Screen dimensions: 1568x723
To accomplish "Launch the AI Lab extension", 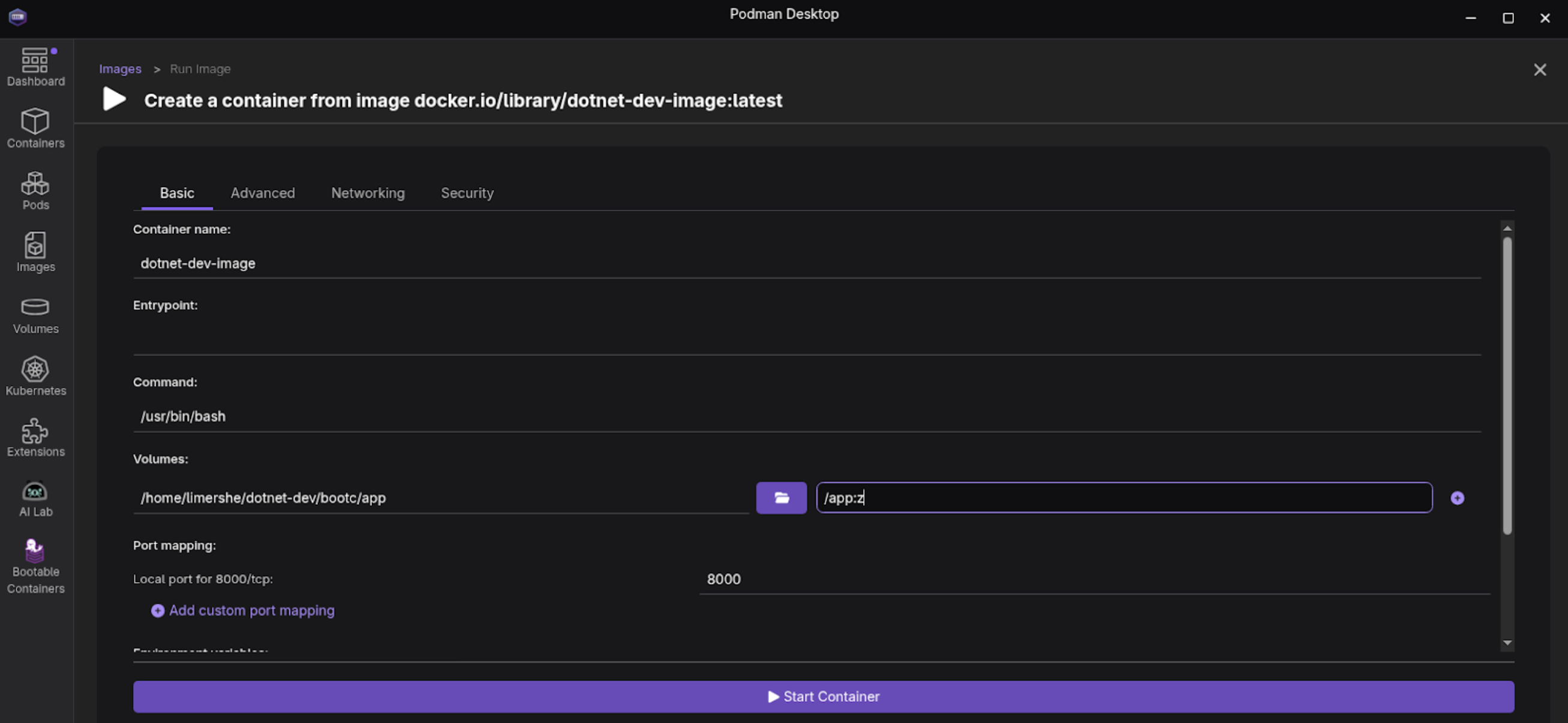I will coord(35,499).
